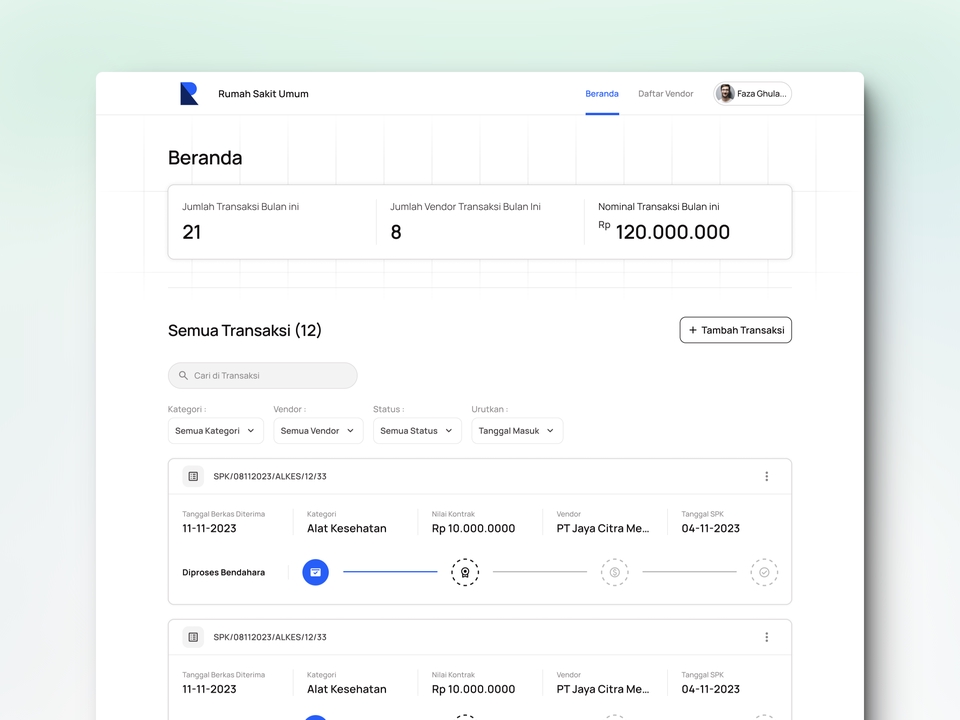This screenshot has width=960, height=720.
Task: Open the Semua Kategori dropdown
Action: coord(216,431)
